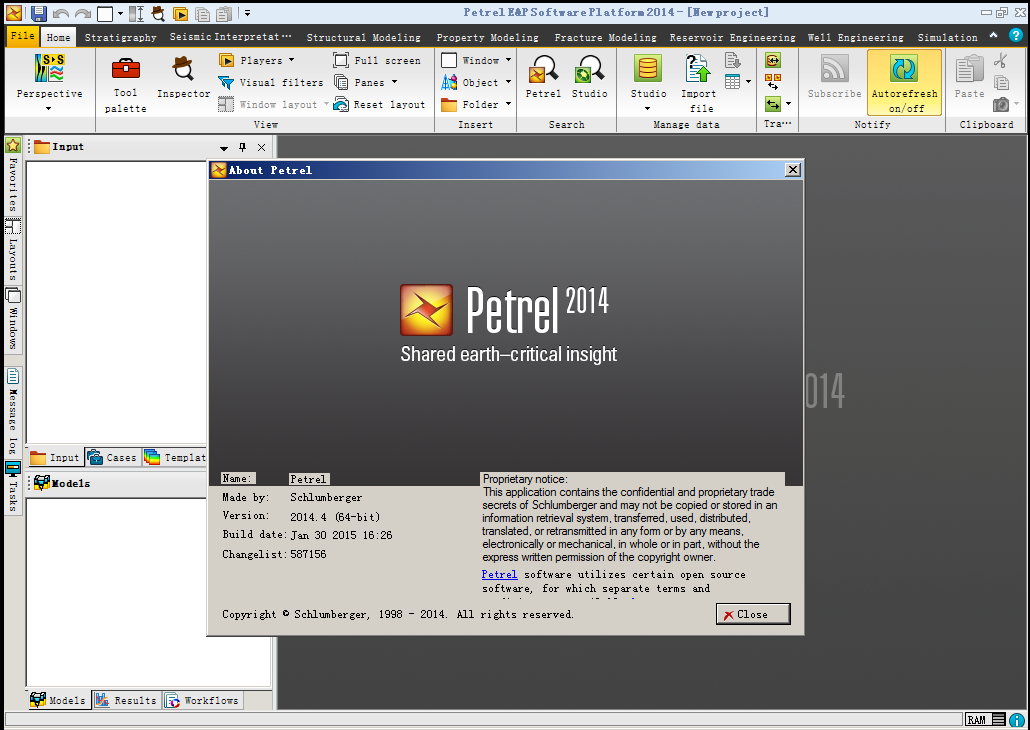Click the Close button in About Petrel
Viewport: 1030px width, 730px height.
[x=753, y=614]
